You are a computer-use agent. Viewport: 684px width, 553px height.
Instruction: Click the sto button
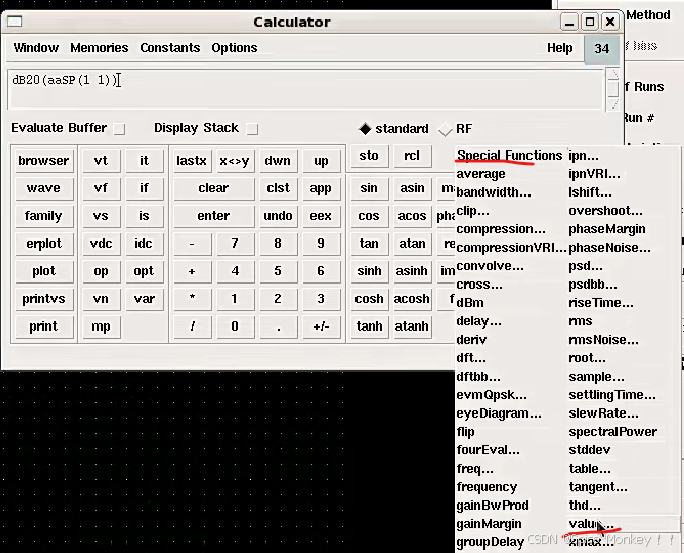(x=369, y=156)
